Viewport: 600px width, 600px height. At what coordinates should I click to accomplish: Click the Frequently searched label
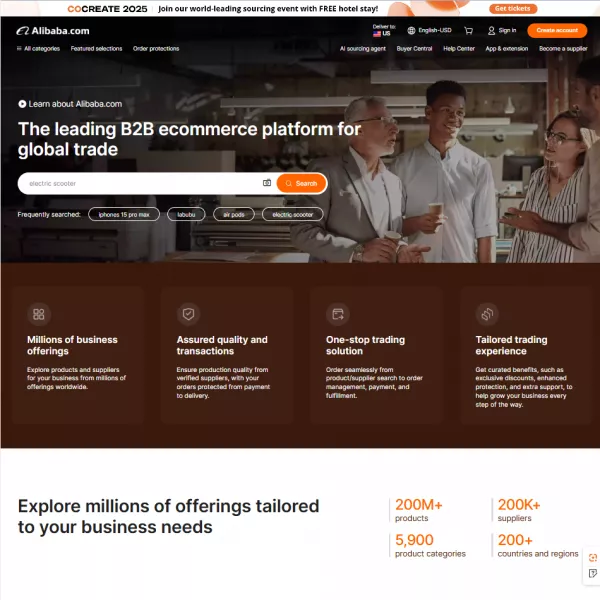point(49,214)
